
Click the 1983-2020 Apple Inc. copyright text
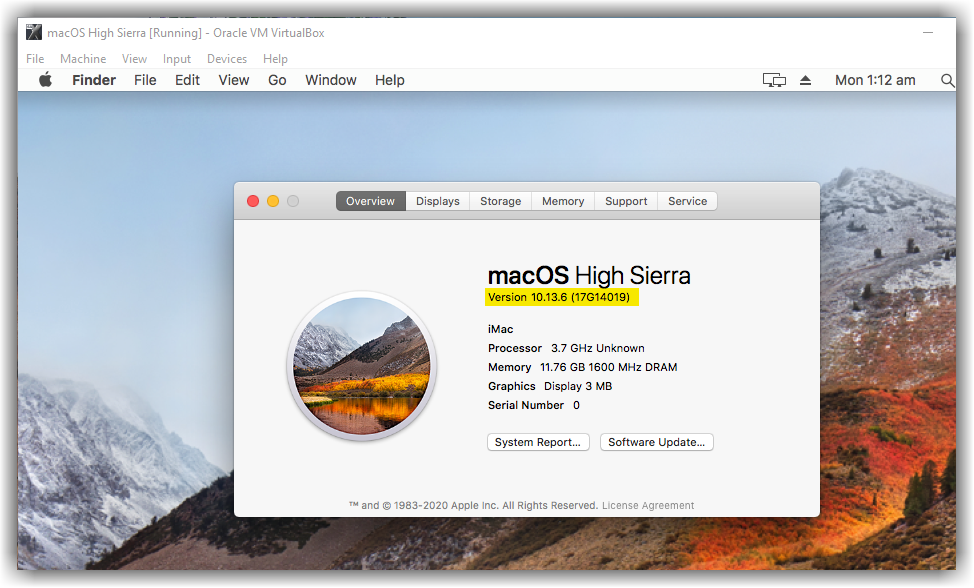pos(474,505)
